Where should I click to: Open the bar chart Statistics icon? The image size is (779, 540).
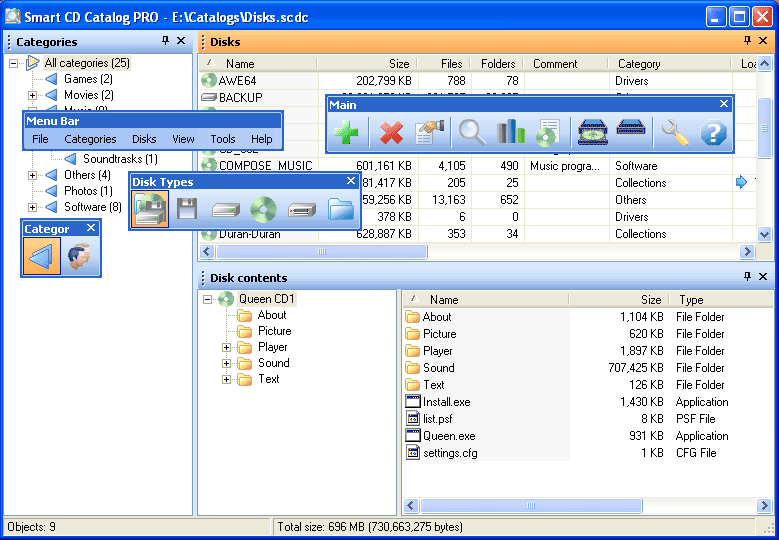click(510, 132)
